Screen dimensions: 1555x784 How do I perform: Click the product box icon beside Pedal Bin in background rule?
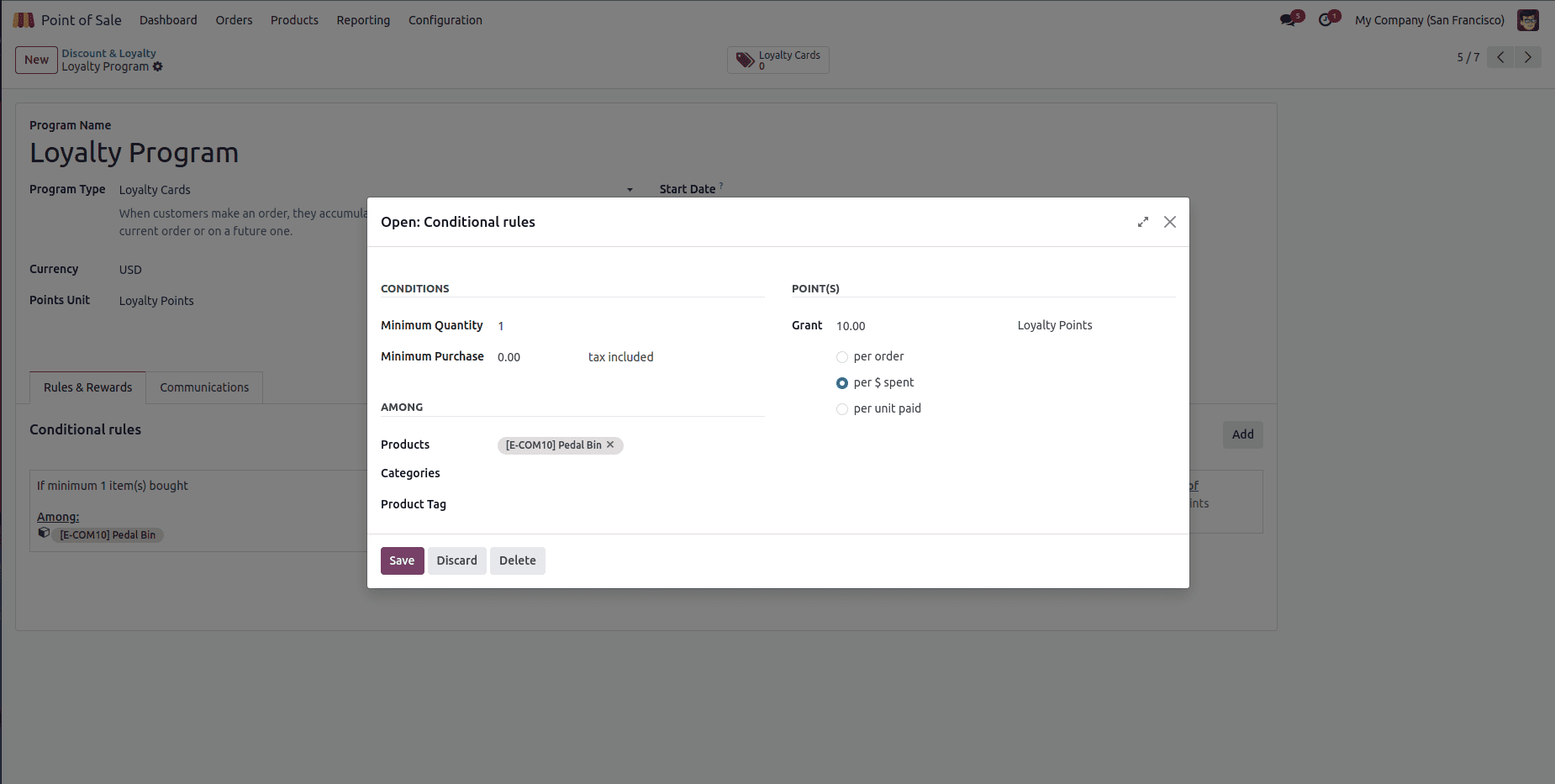click(x=44, y=533)
